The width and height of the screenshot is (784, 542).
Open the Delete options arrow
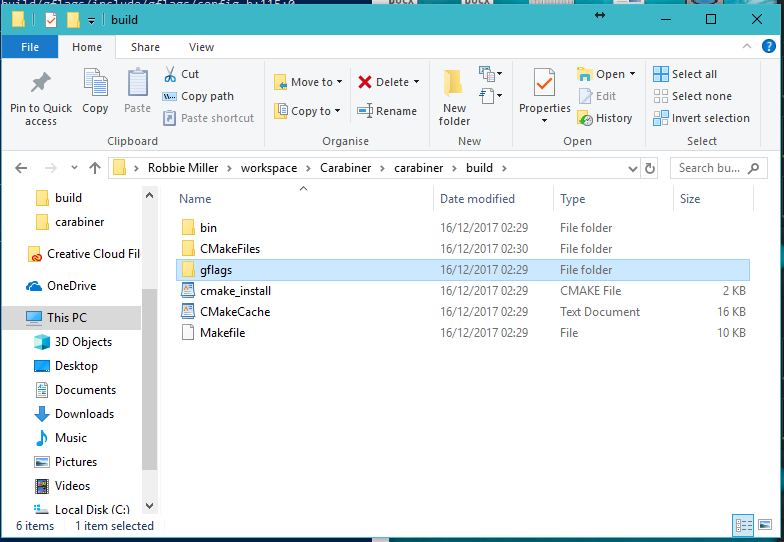(x=416, y=82)
